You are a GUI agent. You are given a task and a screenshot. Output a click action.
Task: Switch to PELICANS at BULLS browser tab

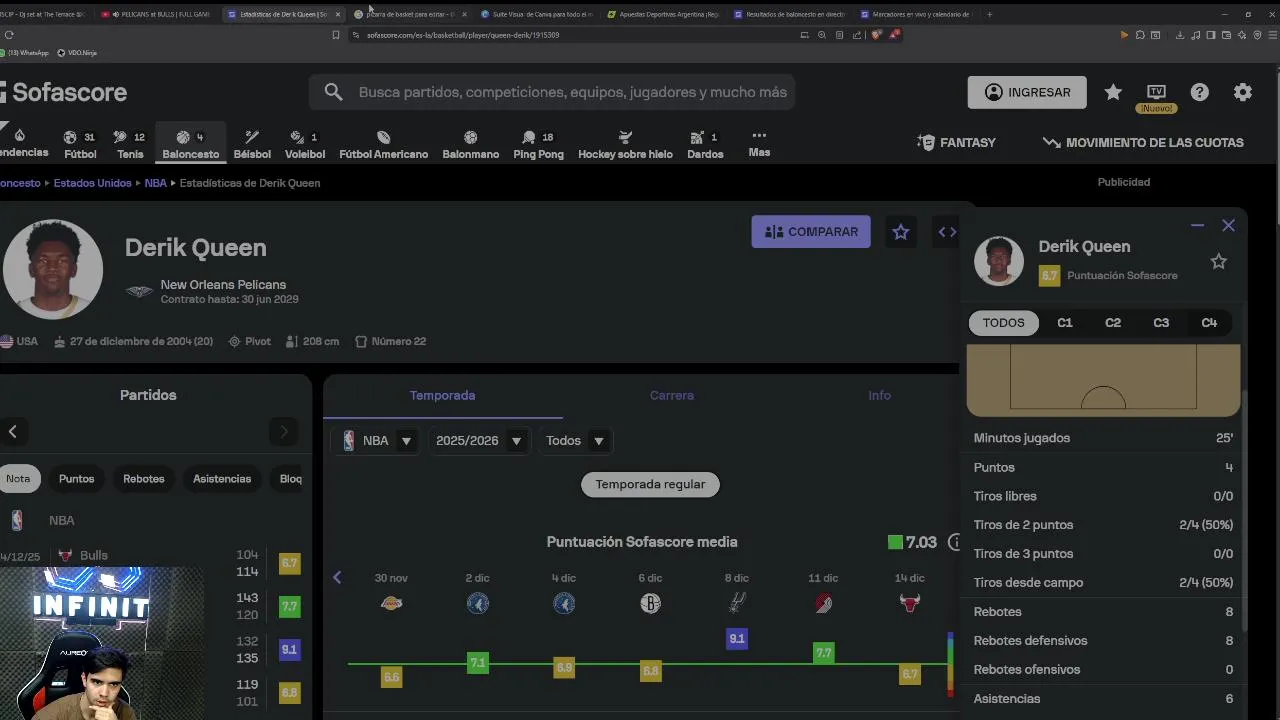click(158, 14)
